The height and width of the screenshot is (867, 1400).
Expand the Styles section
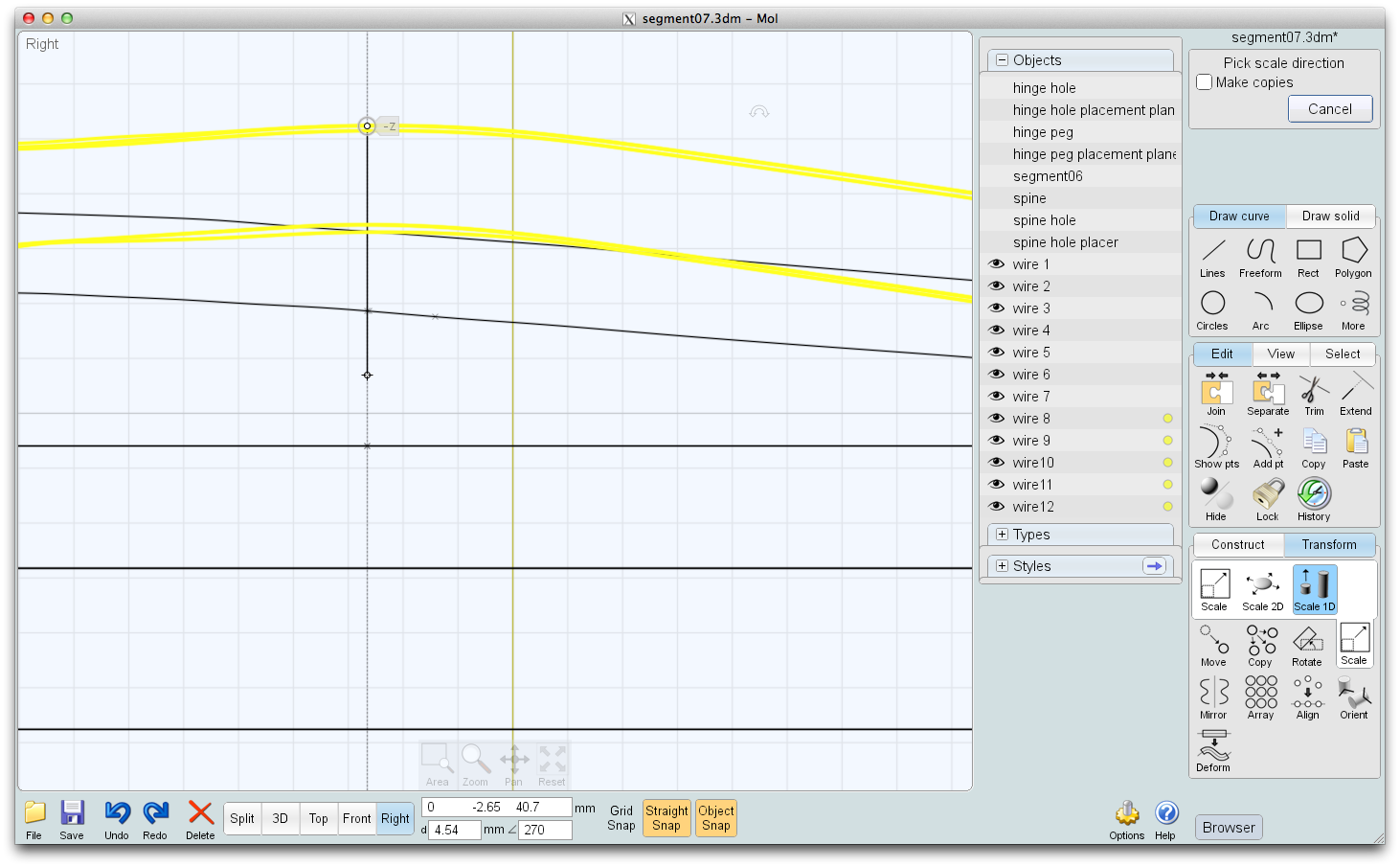coord(1003,566)
